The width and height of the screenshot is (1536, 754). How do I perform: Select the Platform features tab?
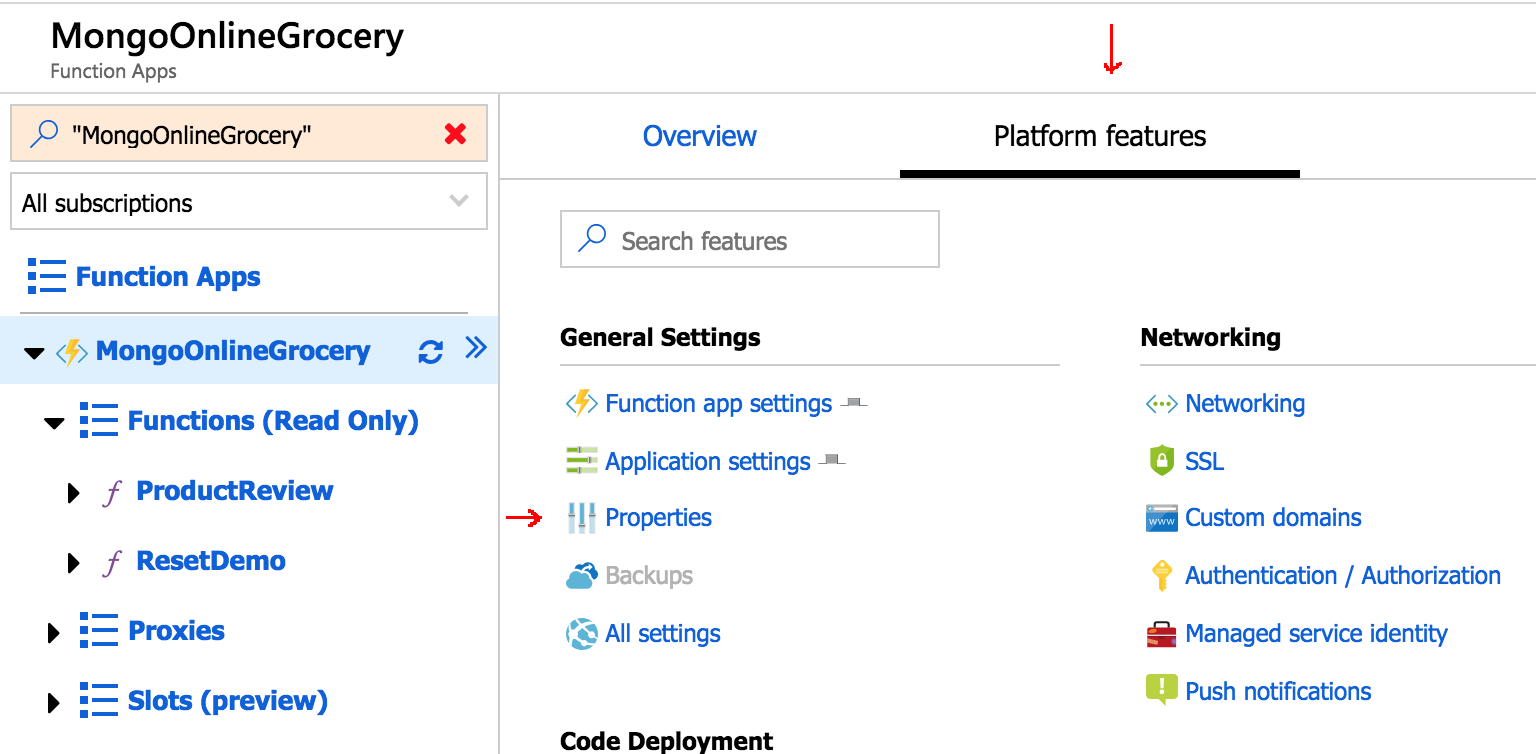[x=1099, y=136]
